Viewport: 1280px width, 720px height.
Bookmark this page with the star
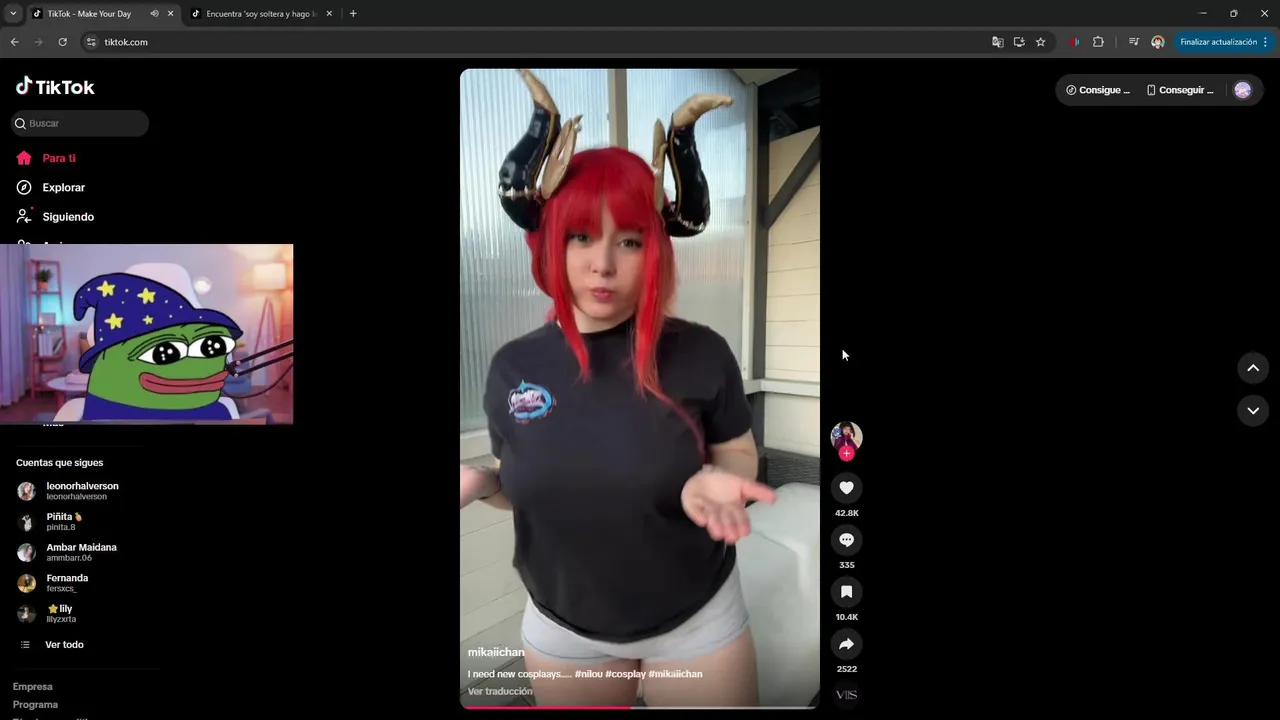pyautogui.click(x=1040, y=42)
